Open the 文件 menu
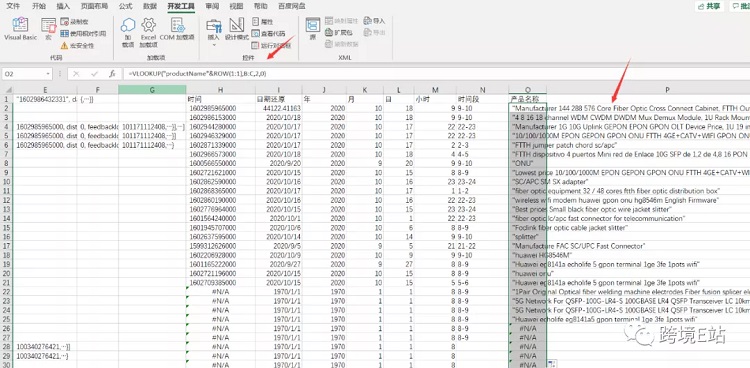The height and width of the screenshot is (368, 750). point(13,6)
